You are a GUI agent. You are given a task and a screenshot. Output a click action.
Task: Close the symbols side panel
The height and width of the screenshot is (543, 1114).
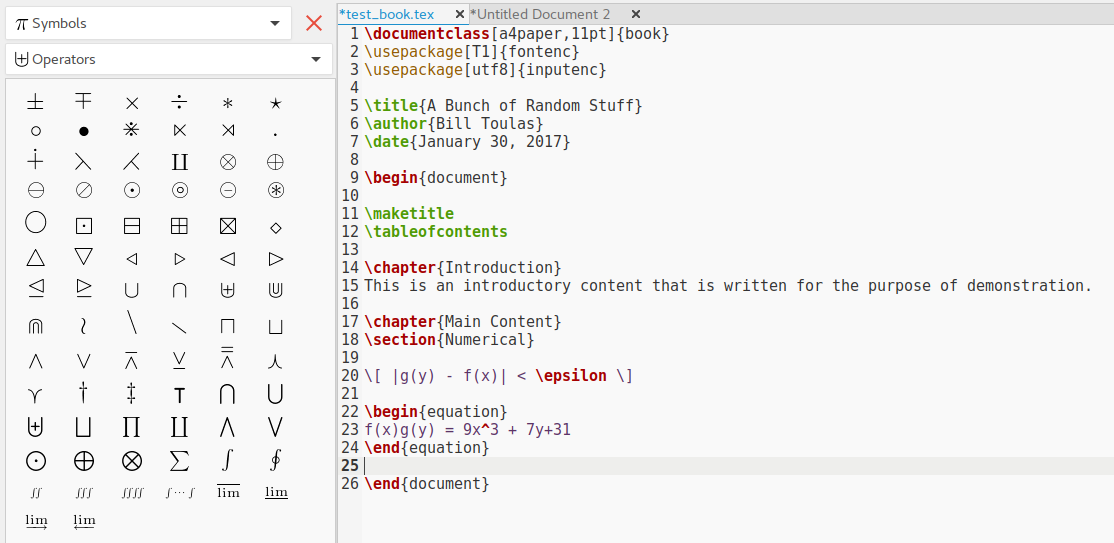[314, 23]
